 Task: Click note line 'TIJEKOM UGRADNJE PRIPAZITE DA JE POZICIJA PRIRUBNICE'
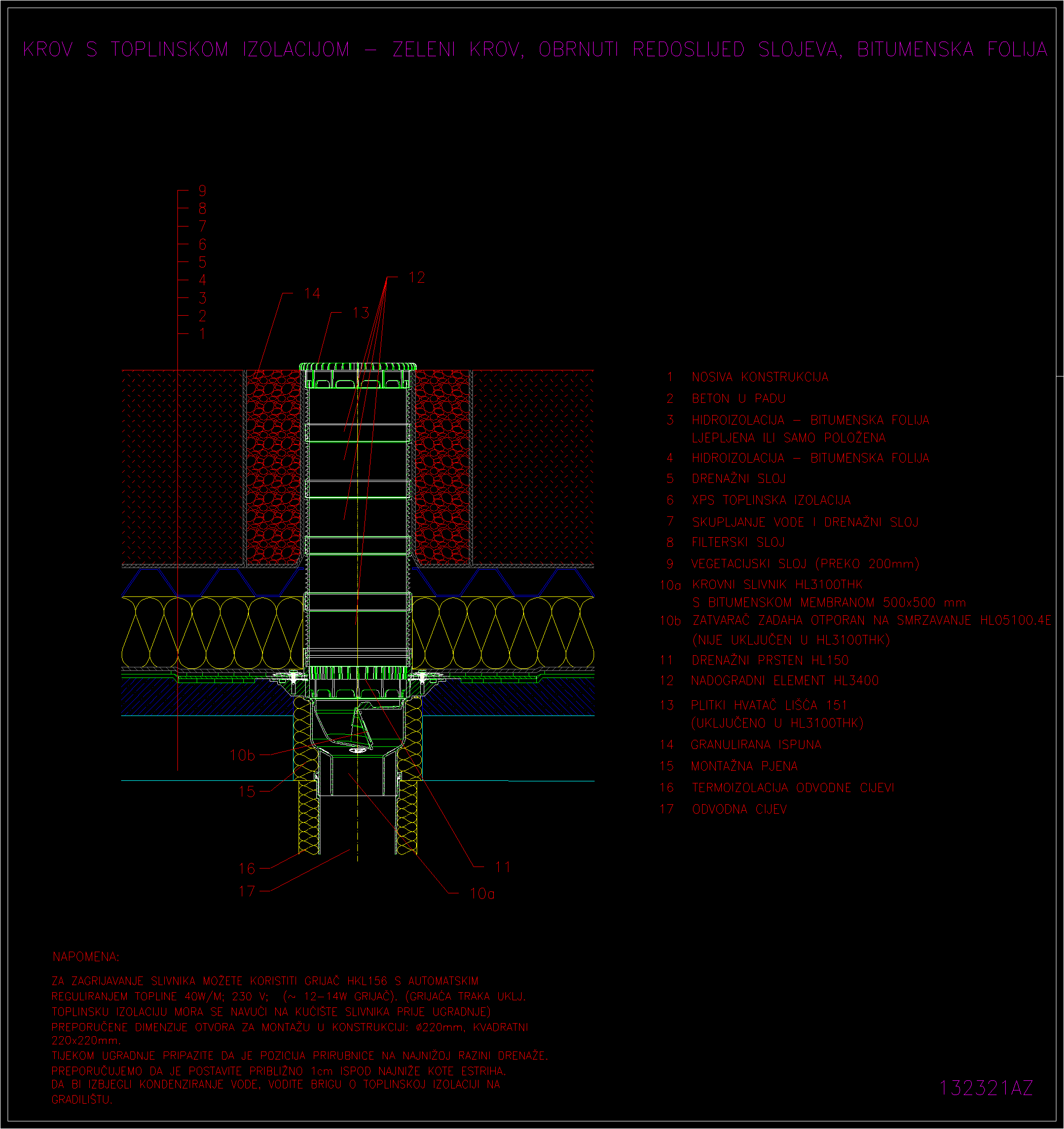coord(300,1056)
